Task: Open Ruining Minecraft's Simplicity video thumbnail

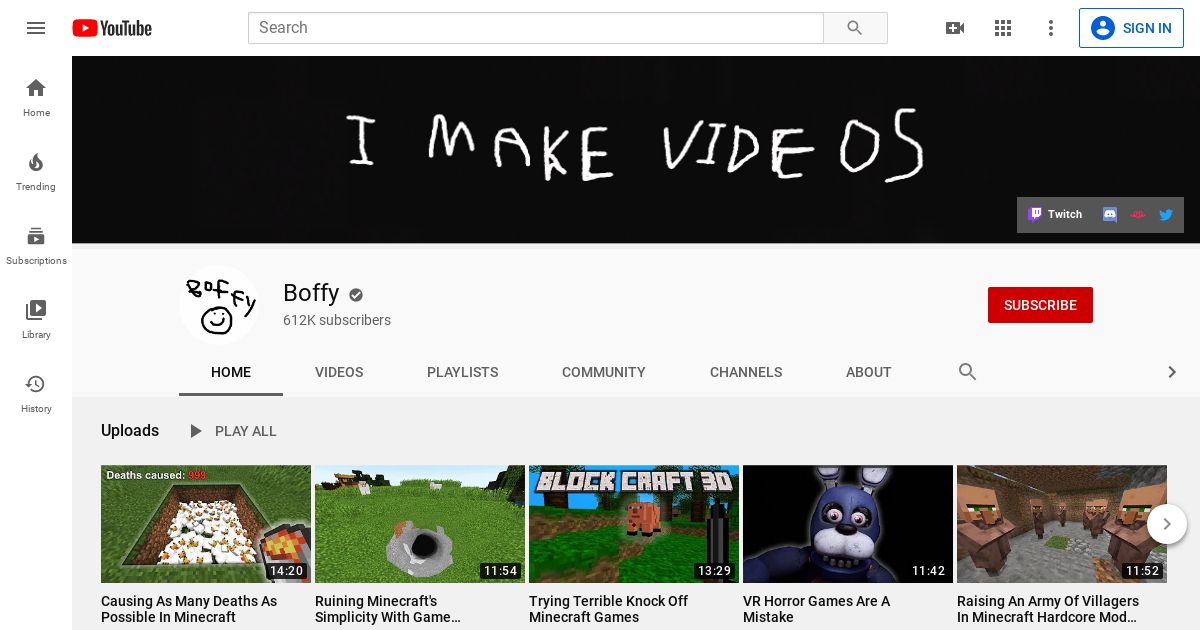Action: click(x=420, y=524)
